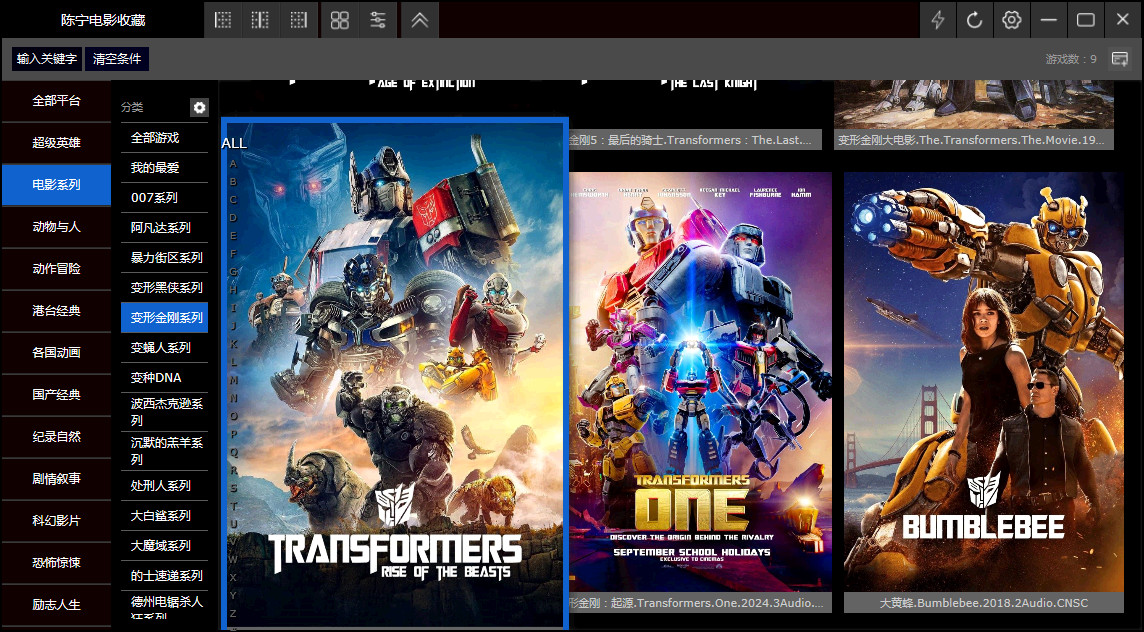Open the filter sliders icon

point(378,20)
